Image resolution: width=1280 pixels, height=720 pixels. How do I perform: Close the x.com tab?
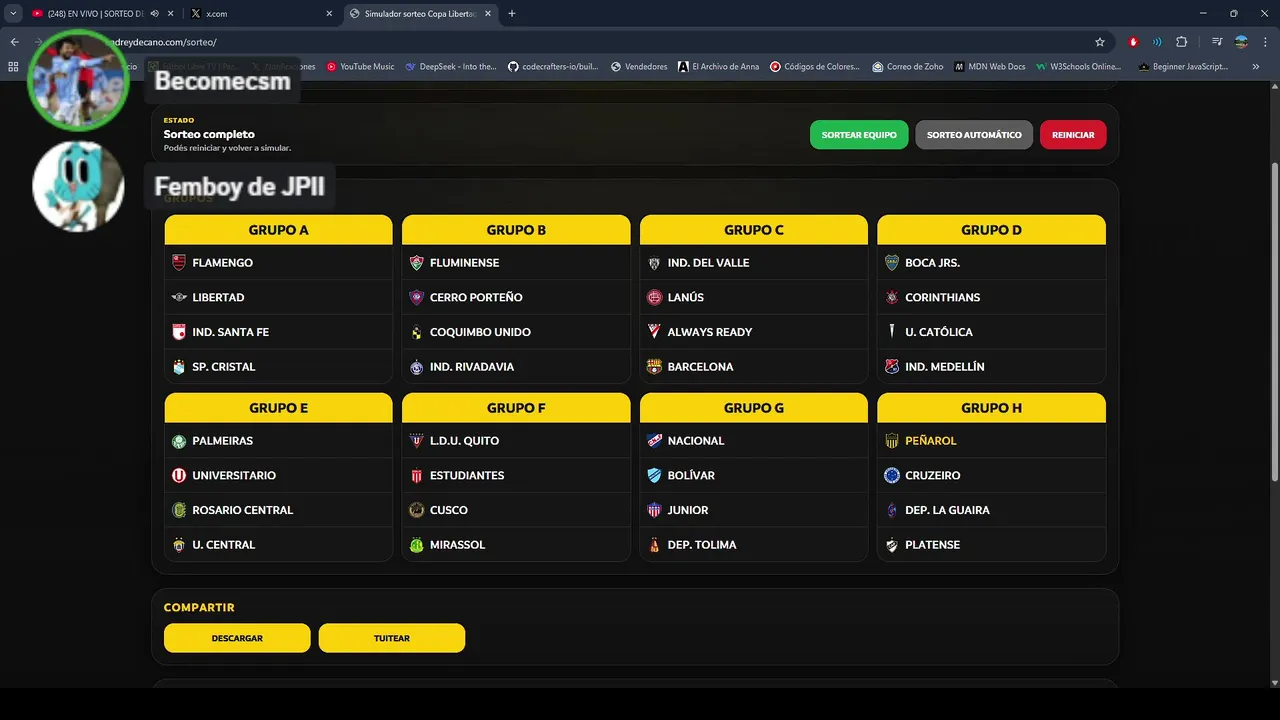pos(329,14)
